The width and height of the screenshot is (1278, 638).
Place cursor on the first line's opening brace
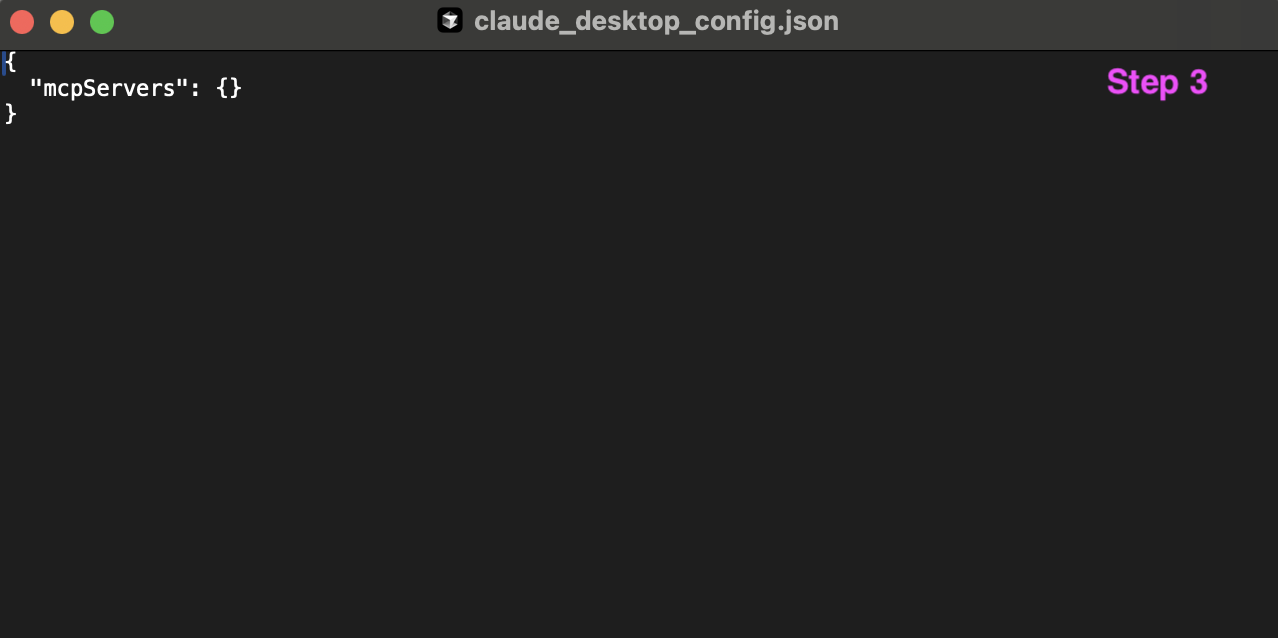click(x=11, y=62)
